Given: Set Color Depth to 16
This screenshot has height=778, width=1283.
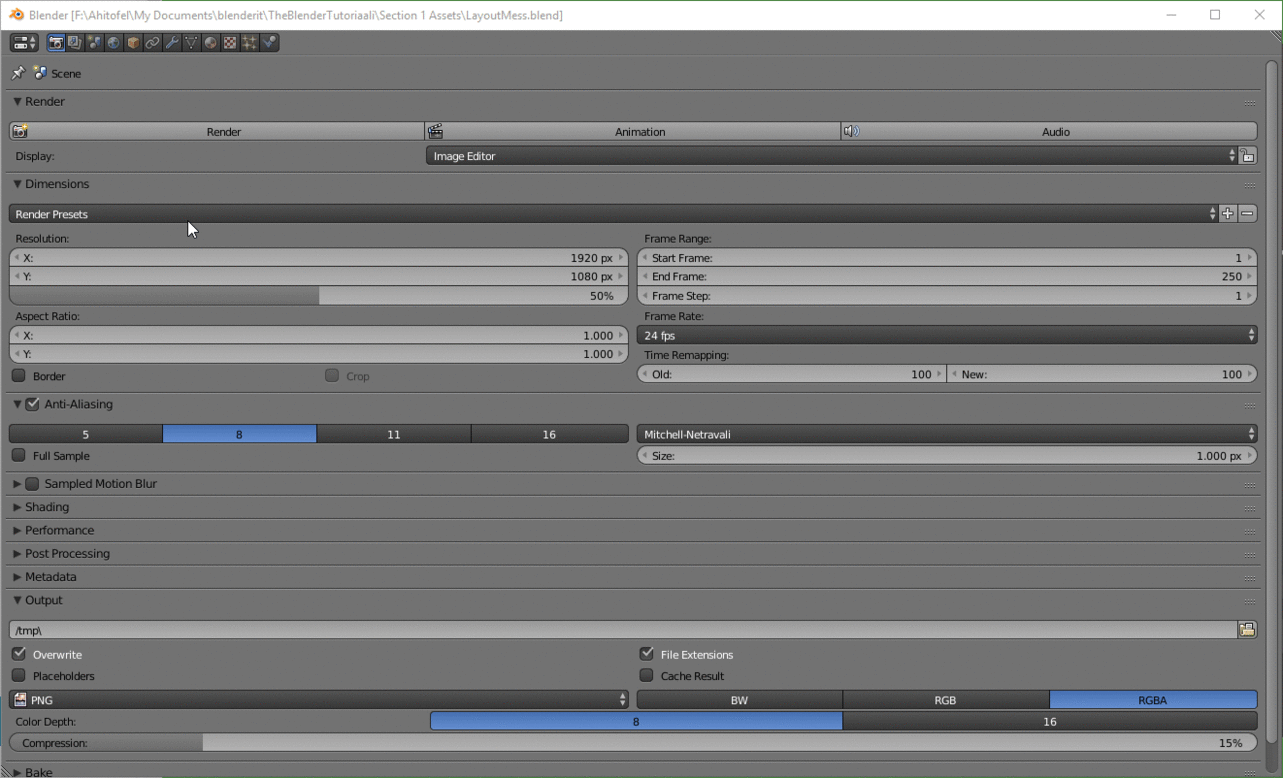Looking at the screenshot, I should (x=1050, y=721).
